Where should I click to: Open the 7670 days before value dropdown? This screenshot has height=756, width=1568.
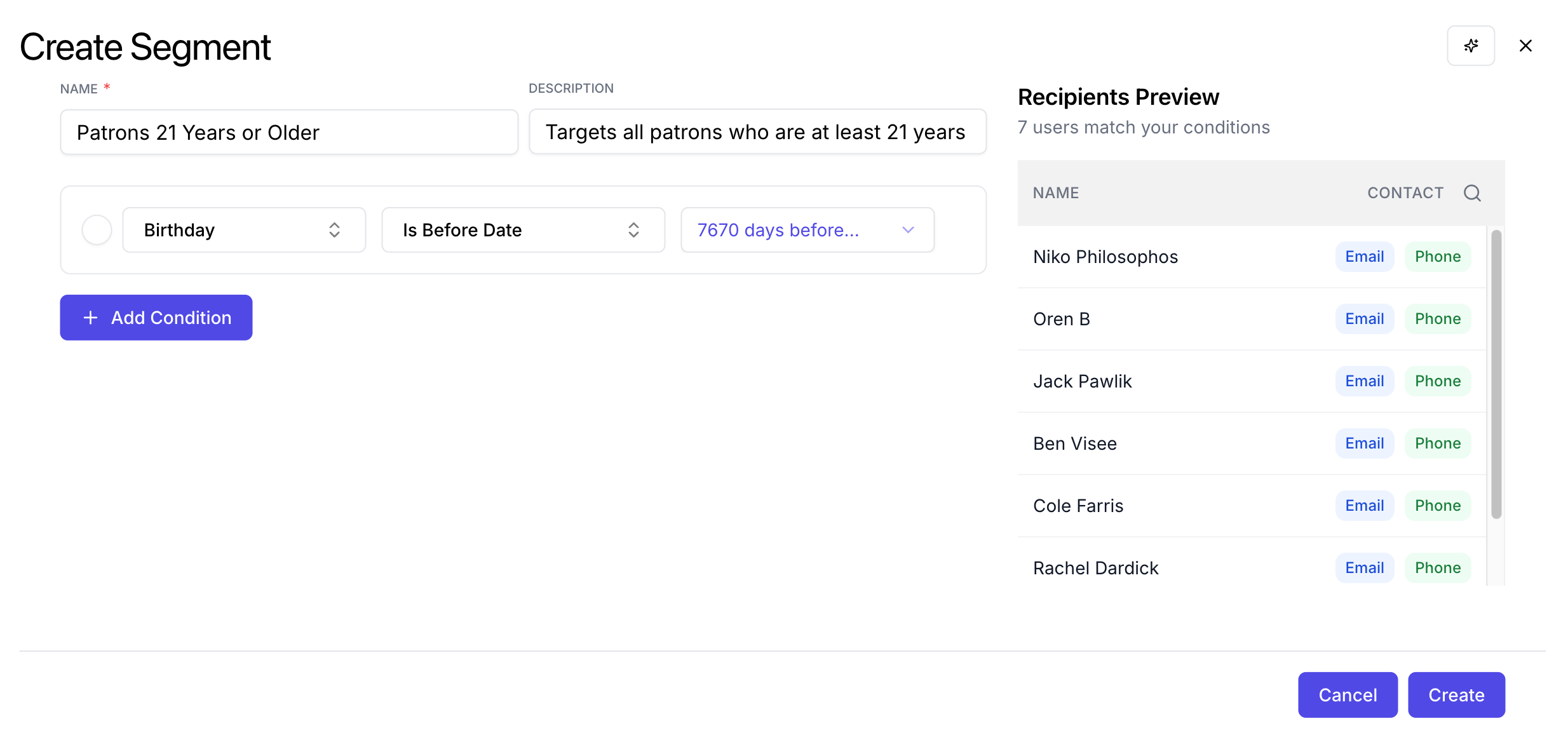click(807, 230)
